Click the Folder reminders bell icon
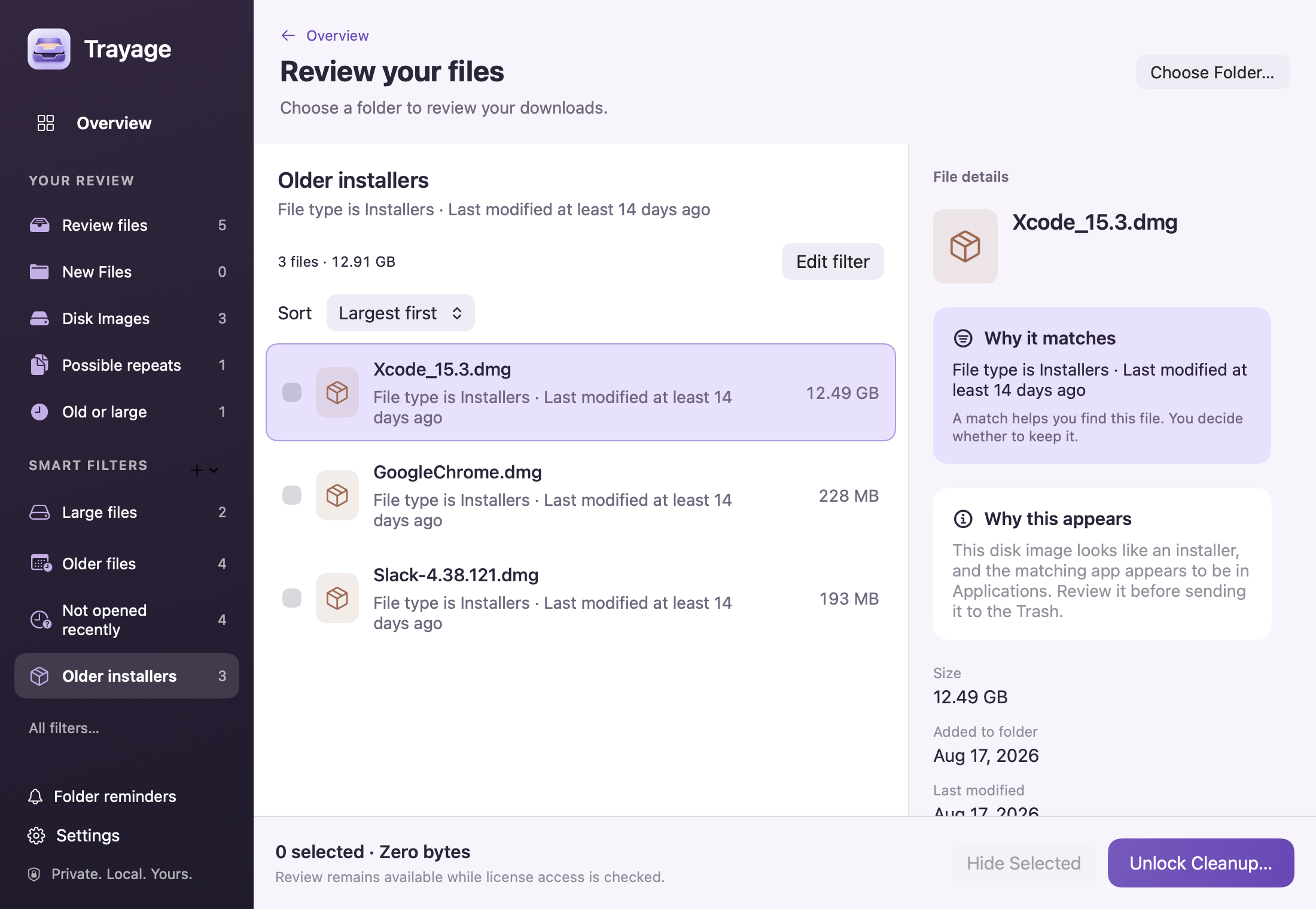This screenshot has width=1316, height=909. pyautogui.click(x=35, y=797)
